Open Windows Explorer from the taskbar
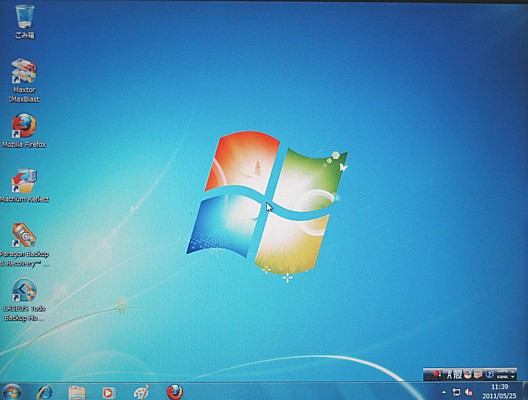Viewport: 528px width, 400px height. [77, 393]
